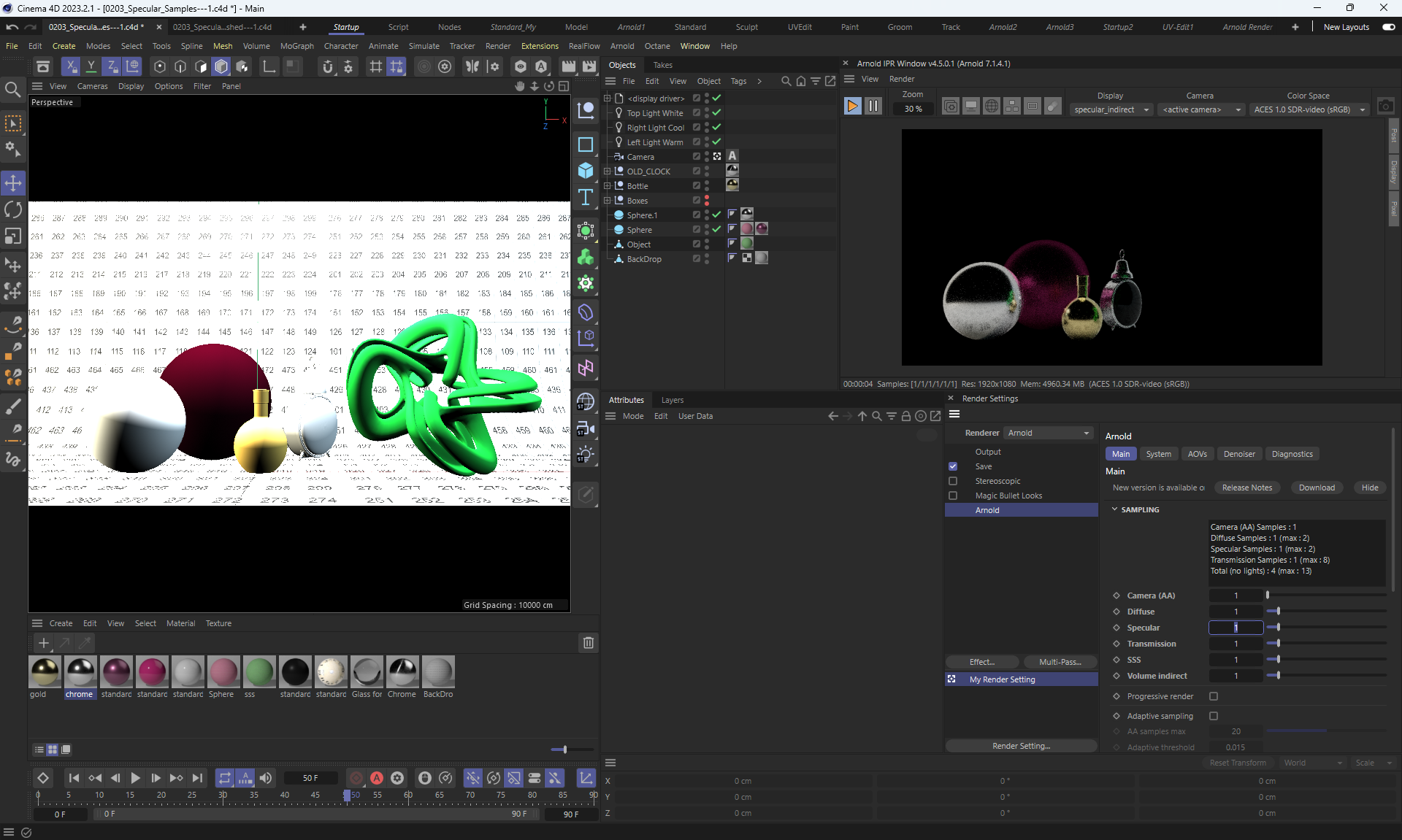Click the Release Notes button
This screenshot has width=1402, height=840.
coord(1246,488)
